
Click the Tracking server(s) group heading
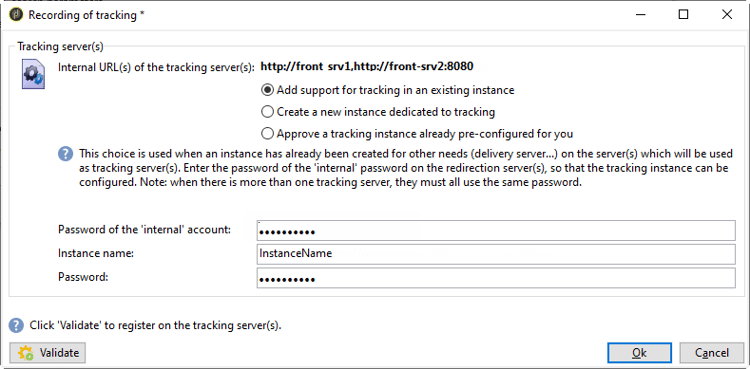[60, 46]
